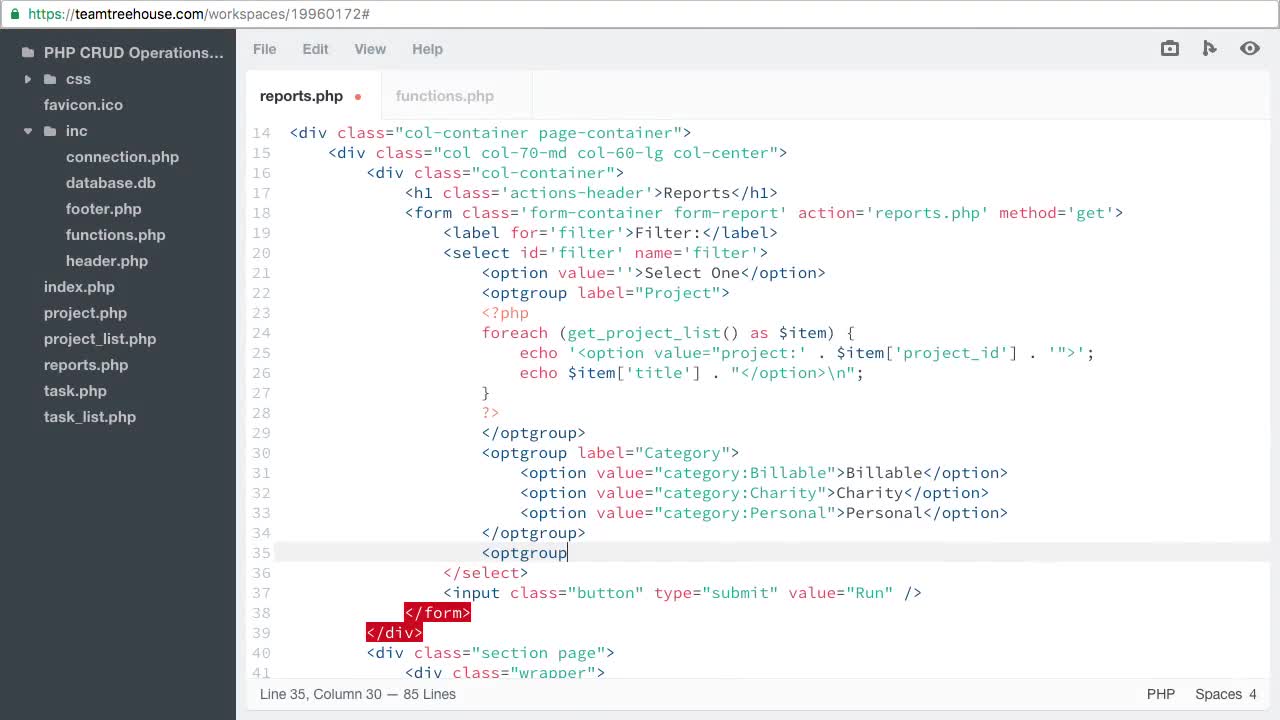
Task: Collapse the inc folder arrow
Action: pos(28,131)
